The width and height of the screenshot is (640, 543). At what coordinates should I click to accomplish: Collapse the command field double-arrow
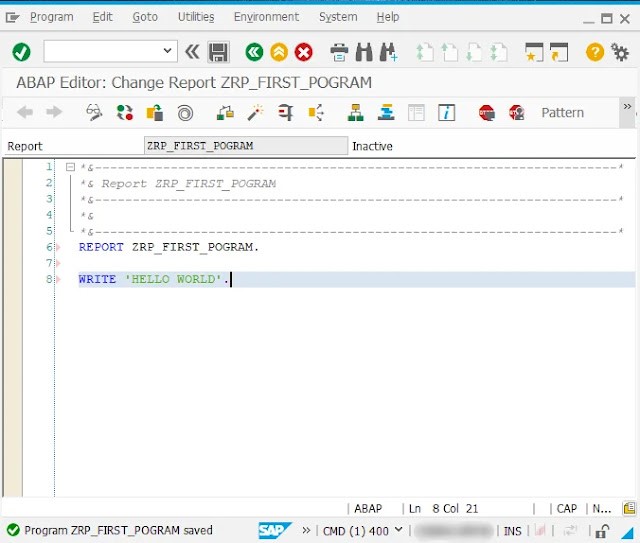pyautogui.click(x=192, y=52)
